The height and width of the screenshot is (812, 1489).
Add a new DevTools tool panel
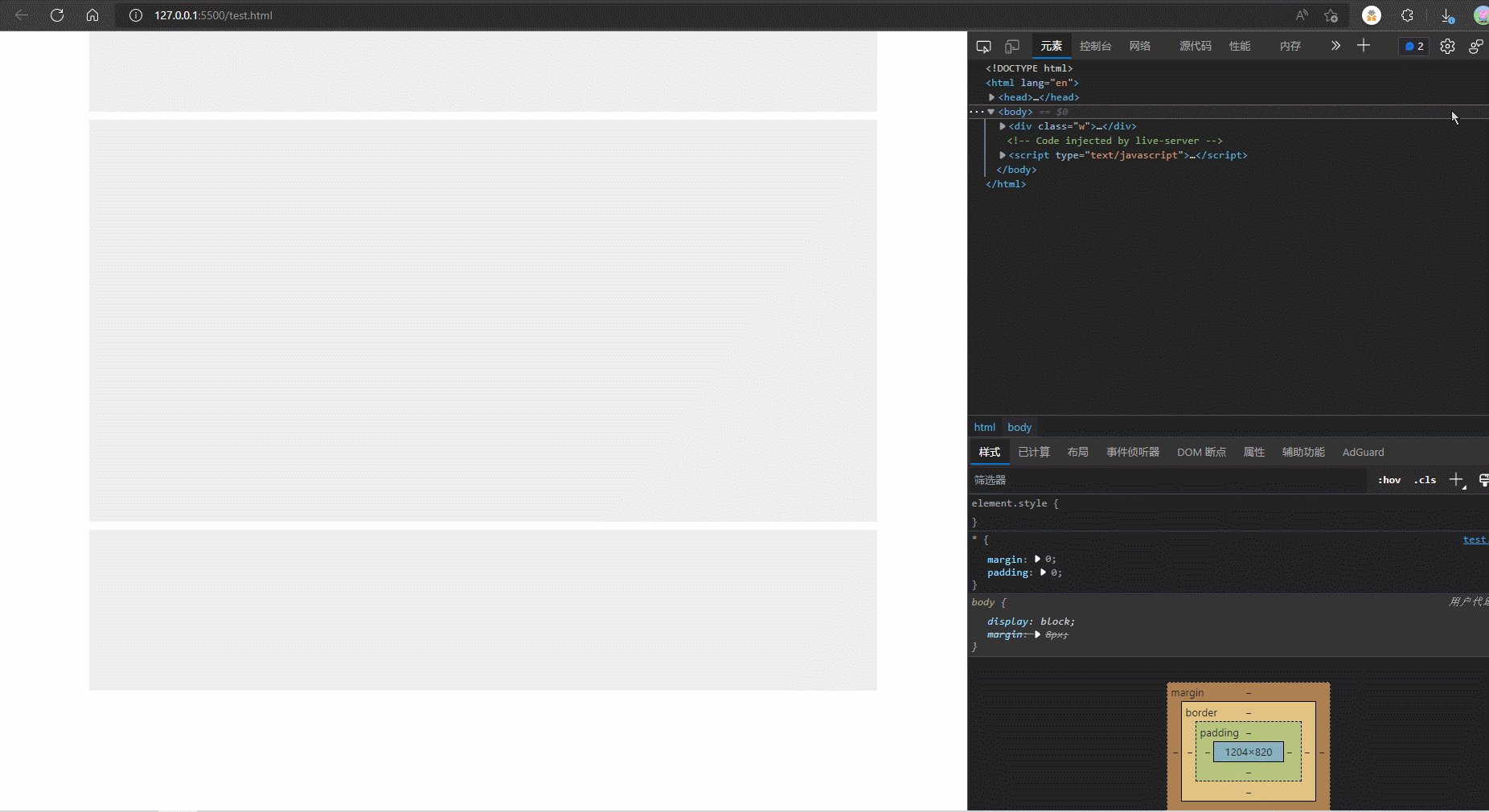point(1364,46)
